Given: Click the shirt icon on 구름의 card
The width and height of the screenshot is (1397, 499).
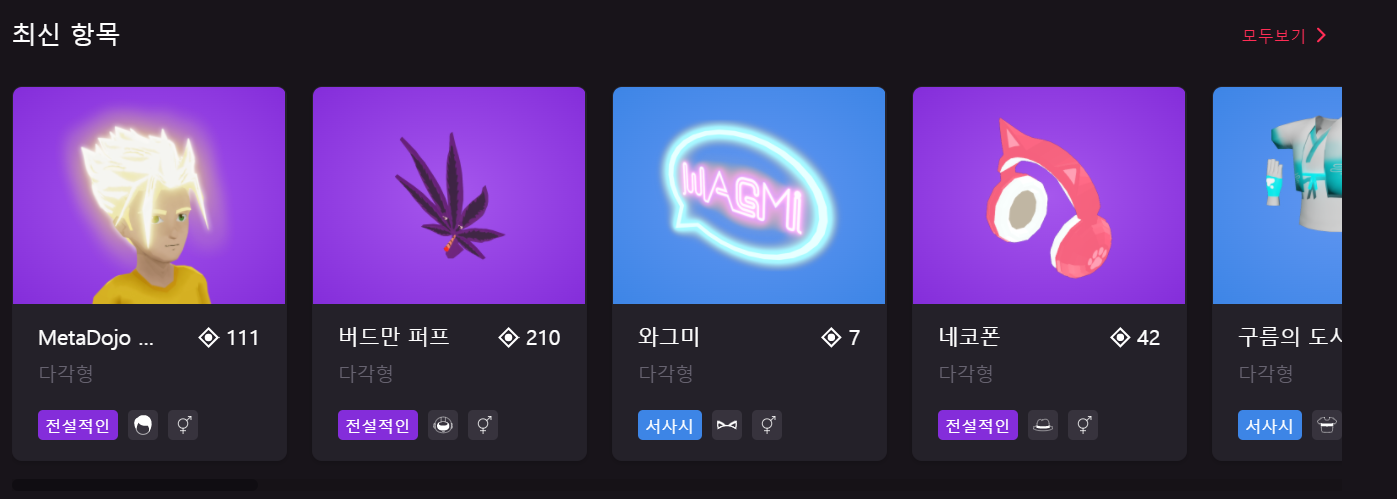Looking at the screenshot, I should pos(1327,425).
